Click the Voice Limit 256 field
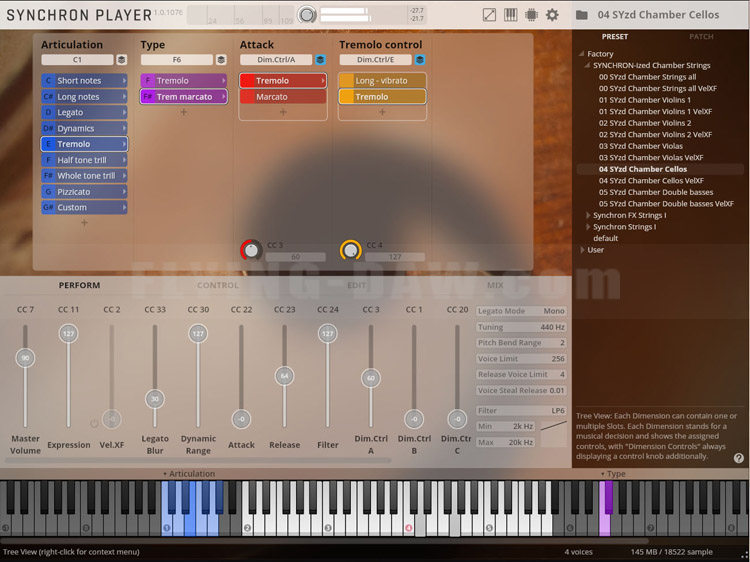 pyautogui.click(x=521, y=359)
